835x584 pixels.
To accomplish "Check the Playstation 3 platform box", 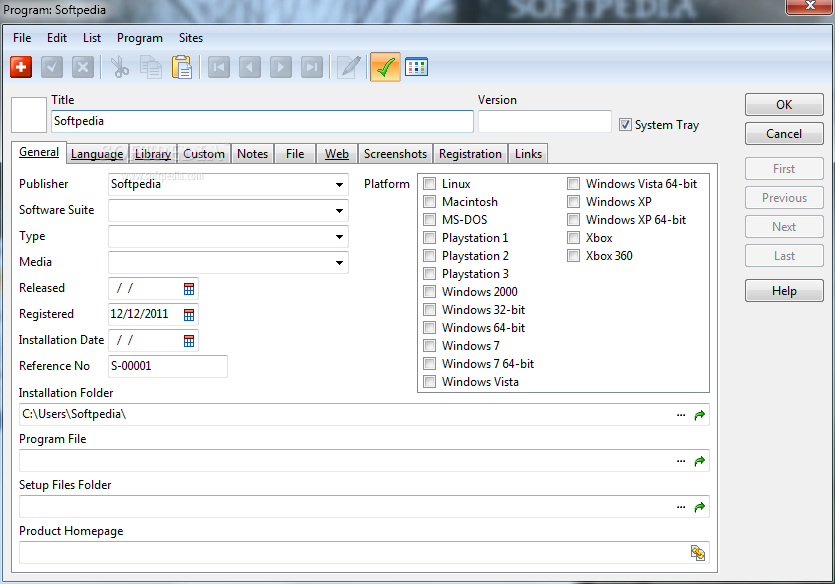I will 429,274.
